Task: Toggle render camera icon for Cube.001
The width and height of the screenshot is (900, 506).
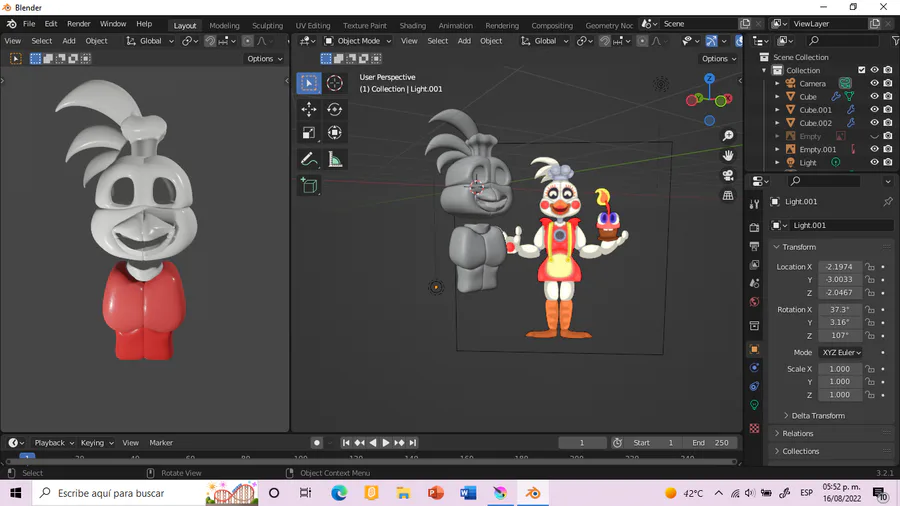Action: [x=888, y=110]
